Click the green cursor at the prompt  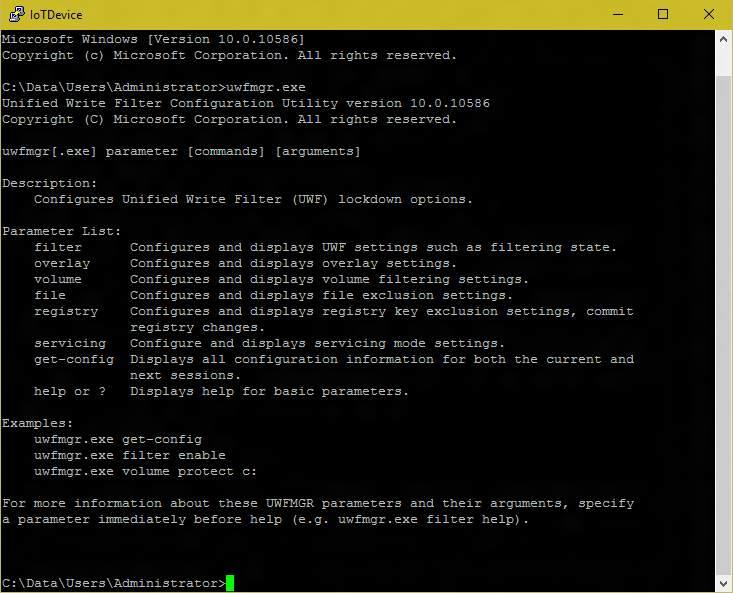point(230,583)
